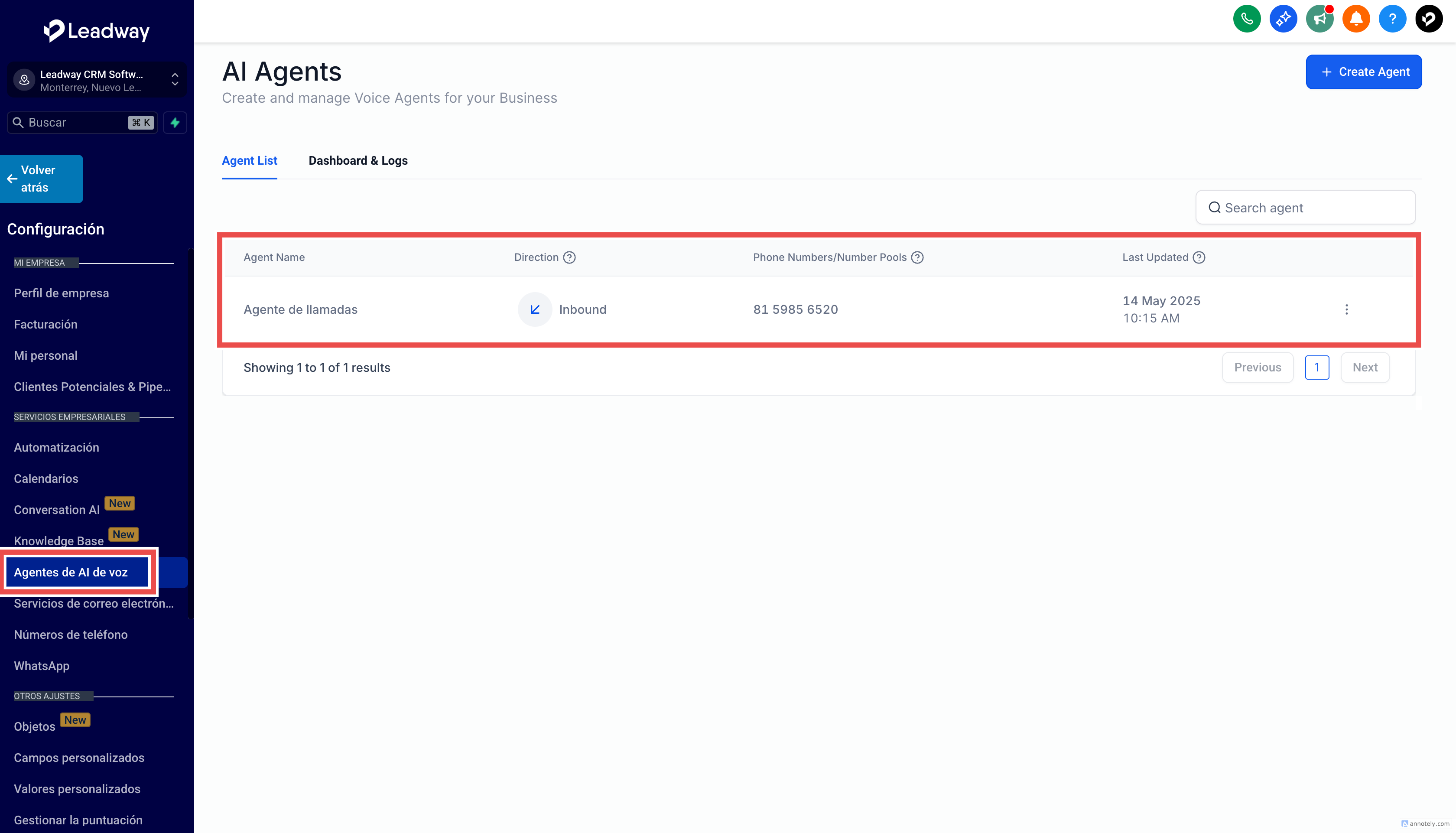Open the megaphone announcements icon

tap(1319, 20)
